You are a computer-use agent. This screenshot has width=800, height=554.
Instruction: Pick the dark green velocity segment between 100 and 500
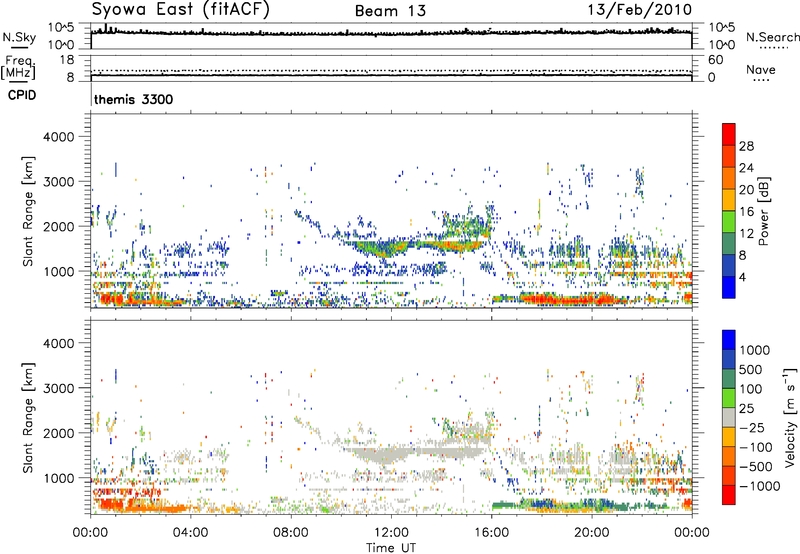[x=729, y=378]
